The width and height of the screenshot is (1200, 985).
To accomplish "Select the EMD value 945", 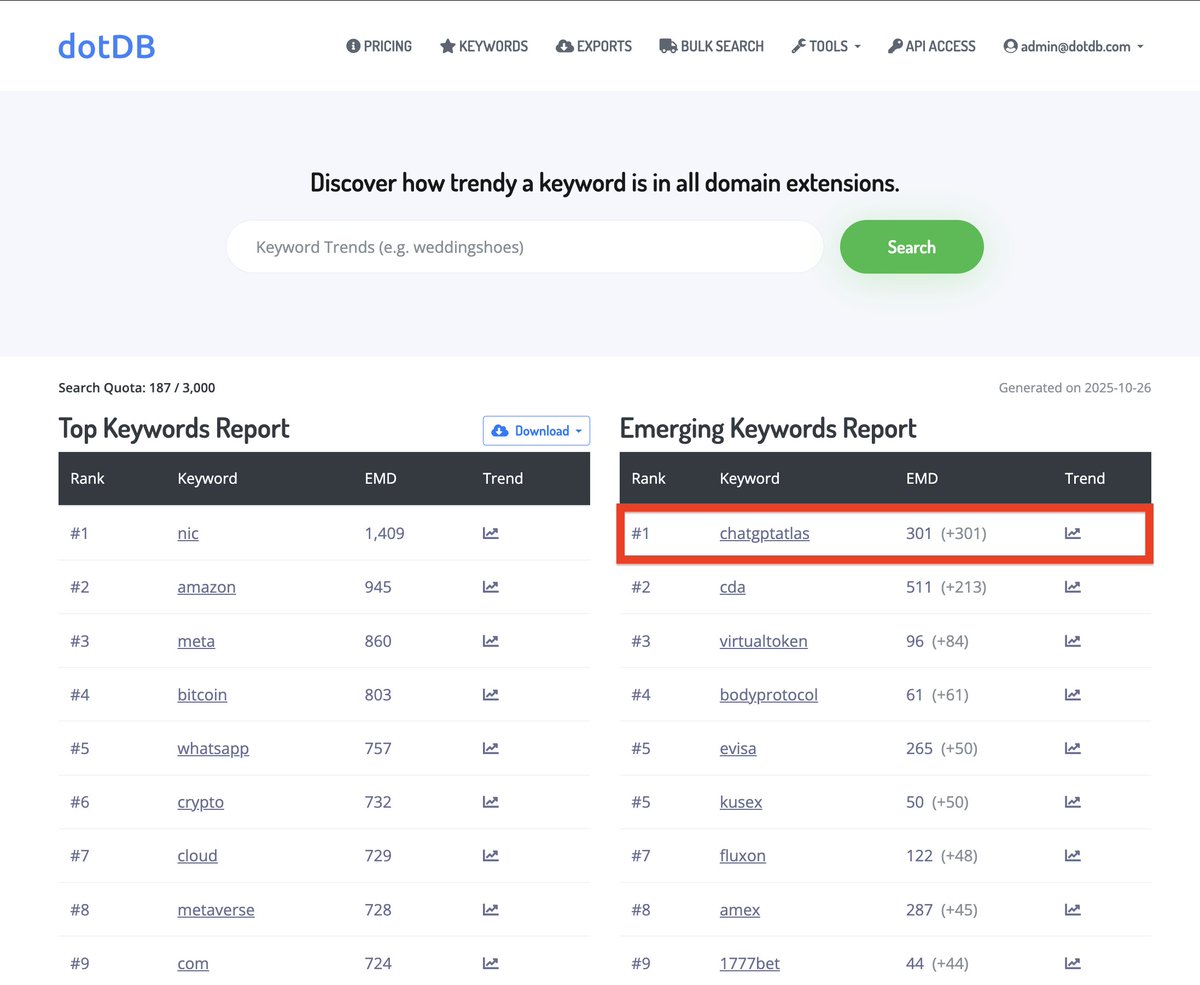I will pyautogui.click(x=378, y=587).
